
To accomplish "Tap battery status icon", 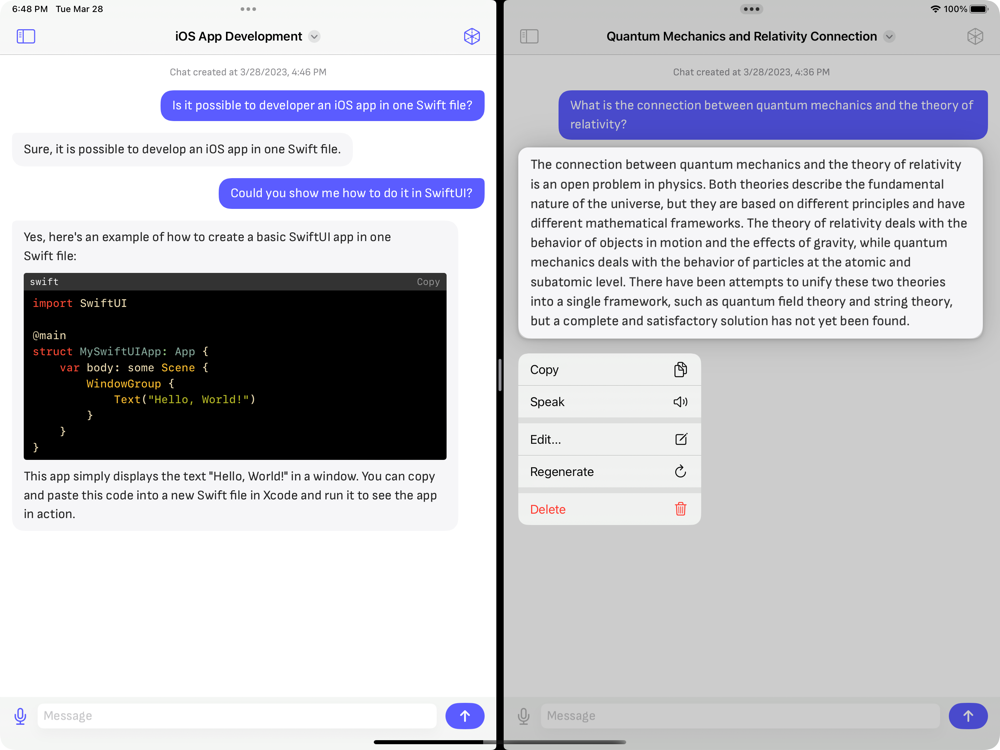I will coord(979,9).
